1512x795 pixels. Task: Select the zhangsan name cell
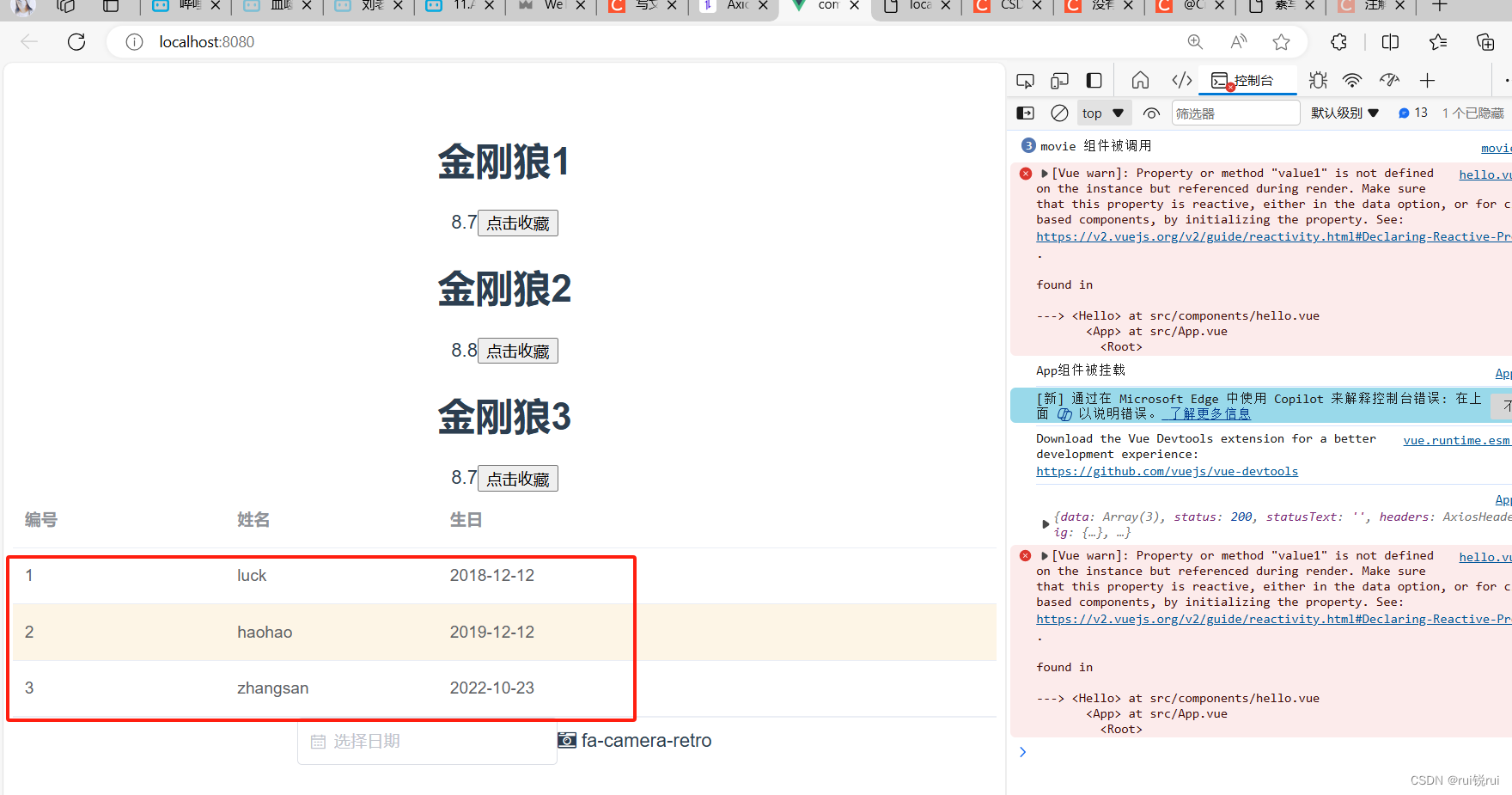[x=273, y=688]
